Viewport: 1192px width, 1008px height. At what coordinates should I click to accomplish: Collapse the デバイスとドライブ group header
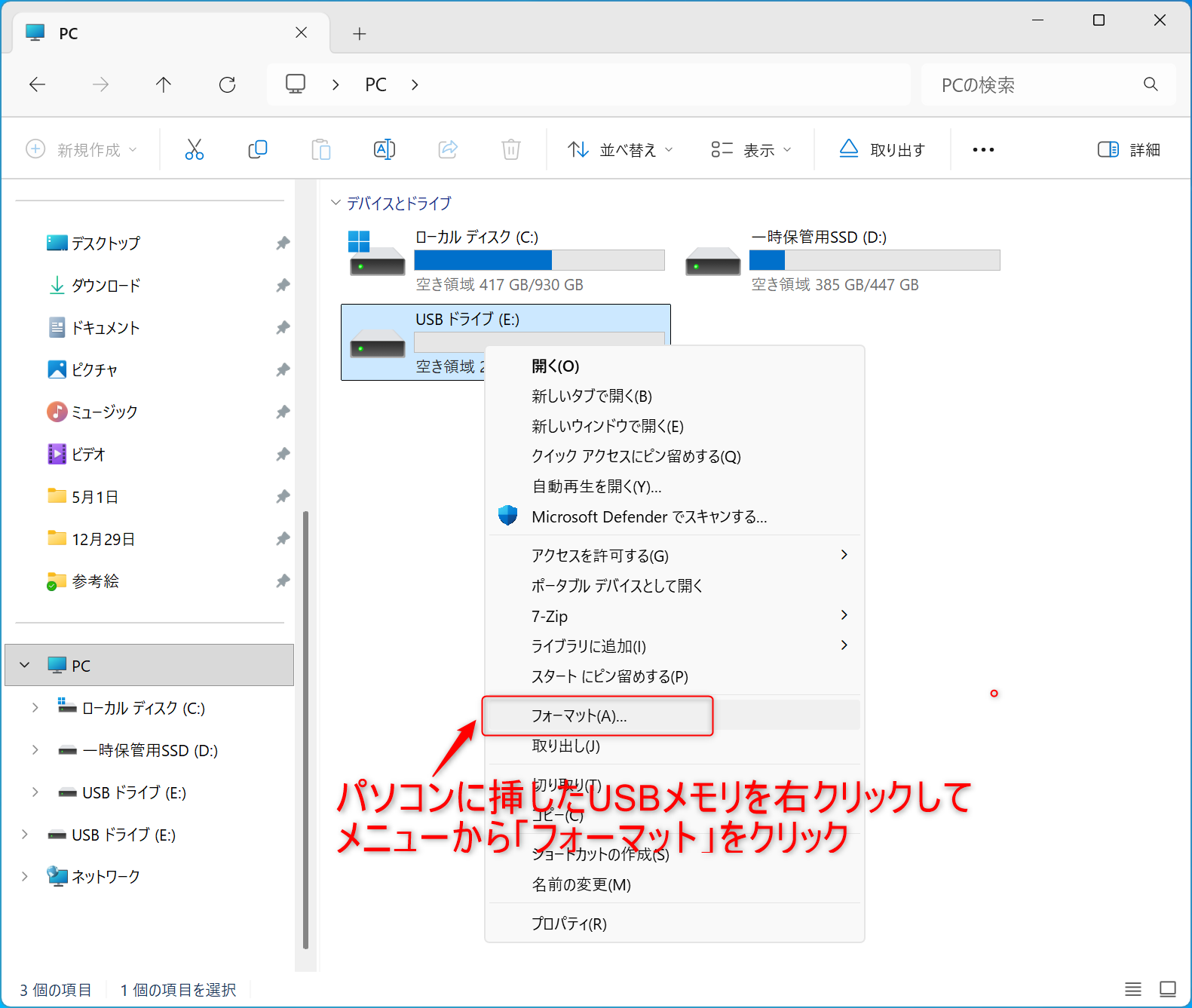336,203
